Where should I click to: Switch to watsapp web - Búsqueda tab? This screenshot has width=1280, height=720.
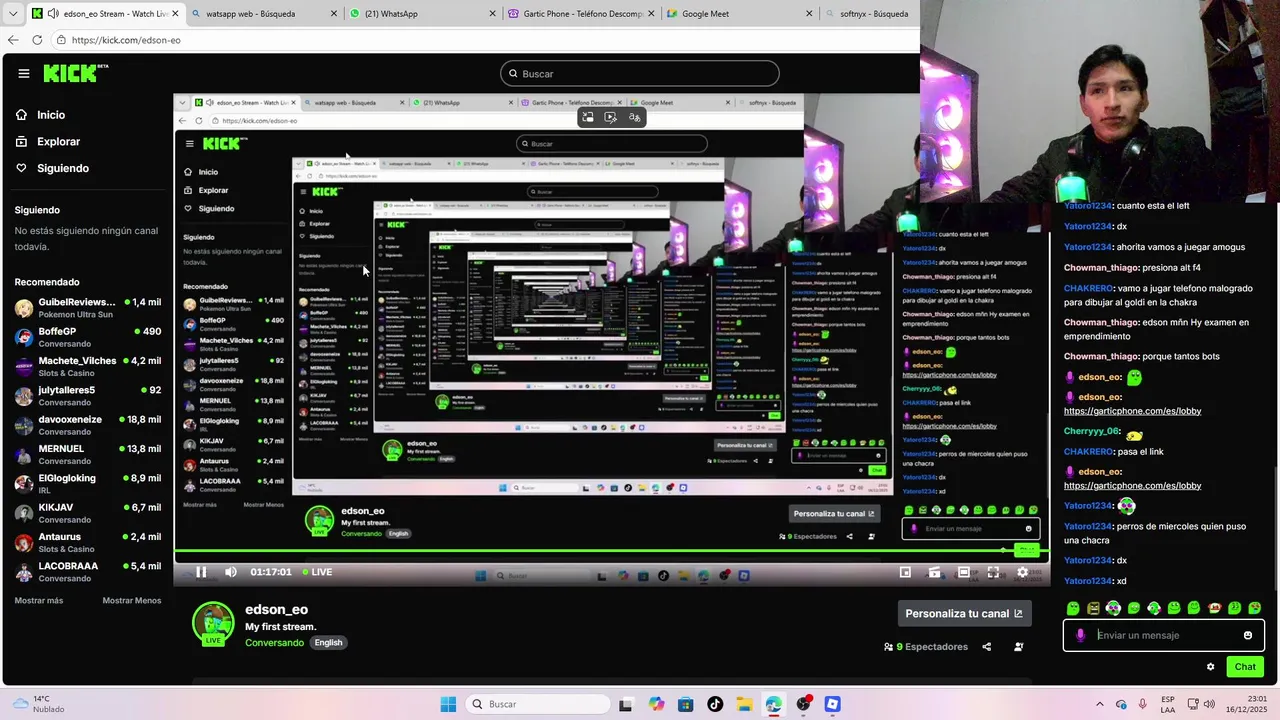point(264,14)
